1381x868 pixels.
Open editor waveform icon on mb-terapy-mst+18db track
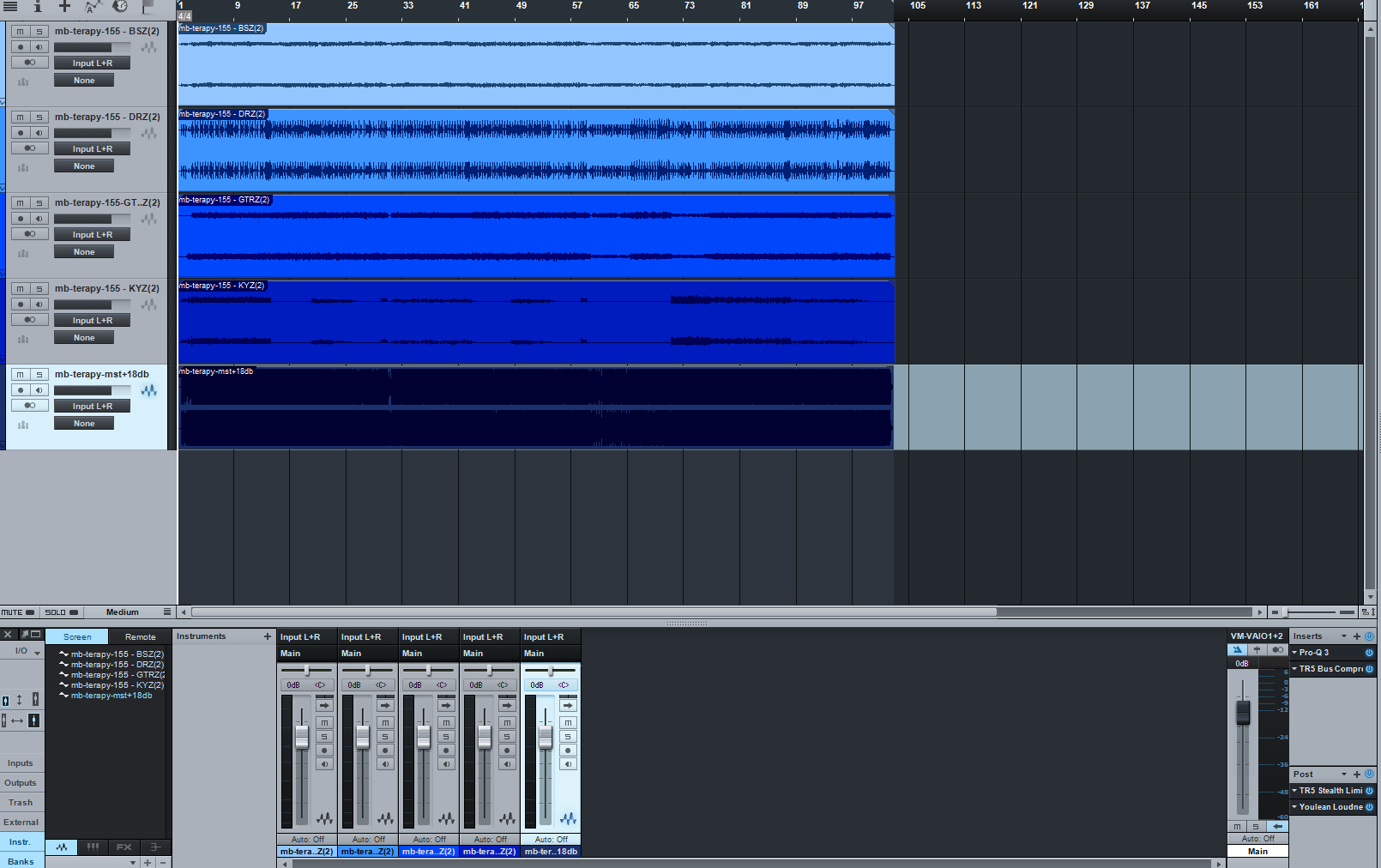tap(149, 390)
